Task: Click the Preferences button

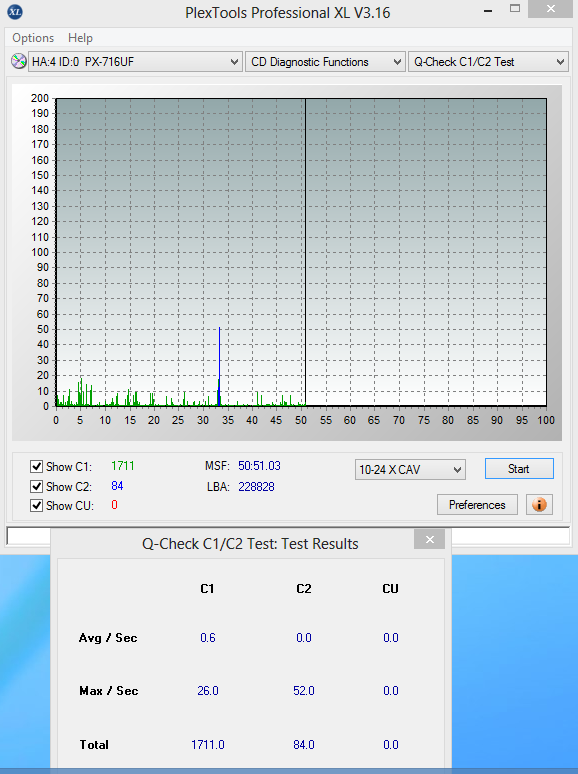Action: 477,504
